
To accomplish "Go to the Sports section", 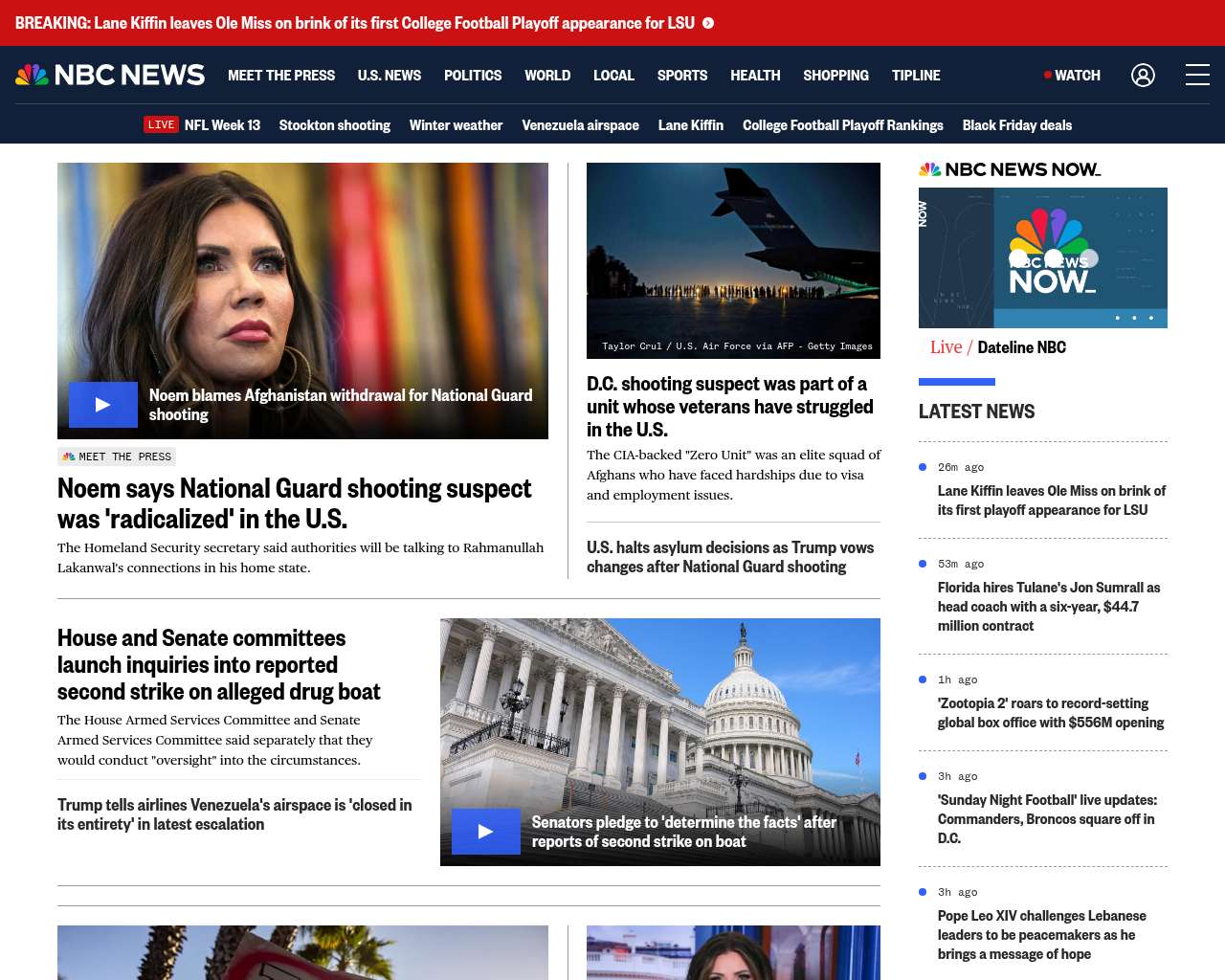I will (682, 75).
